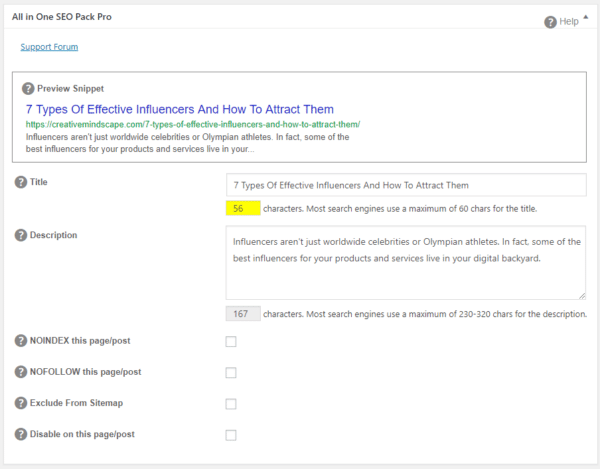This screenshot has height=469, width=600.
Task: Click the Preview Snippet help icon
Action: point(28,89)
